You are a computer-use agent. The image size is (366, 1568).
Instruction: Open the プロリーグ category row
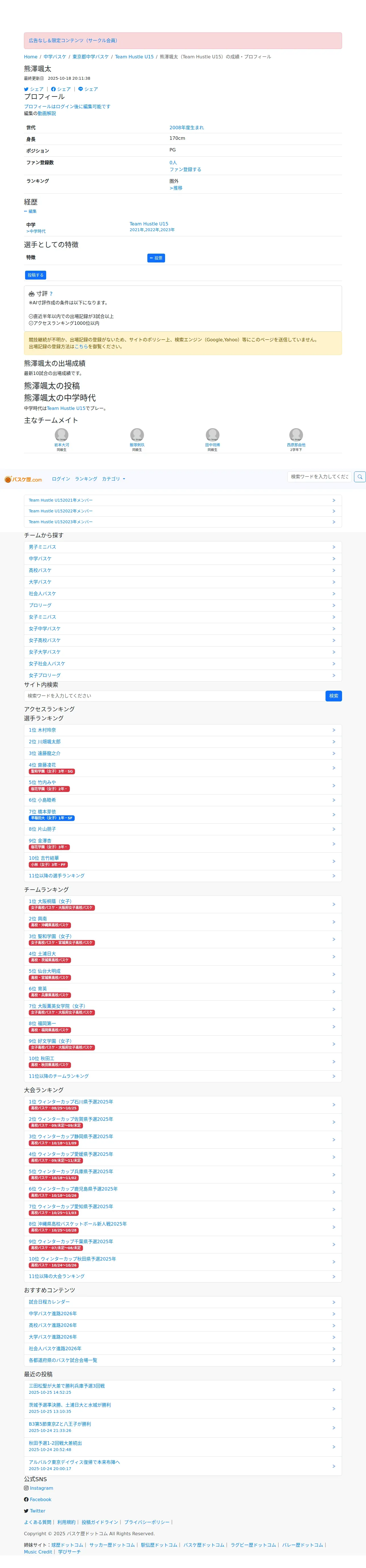click(x=183, y=606)
